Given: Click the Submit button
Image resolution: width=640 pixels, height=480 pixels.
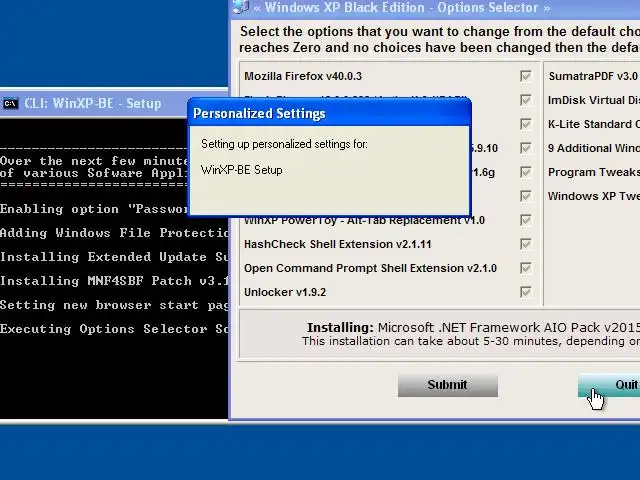Looking at the screenshot, I should point(448,385).
